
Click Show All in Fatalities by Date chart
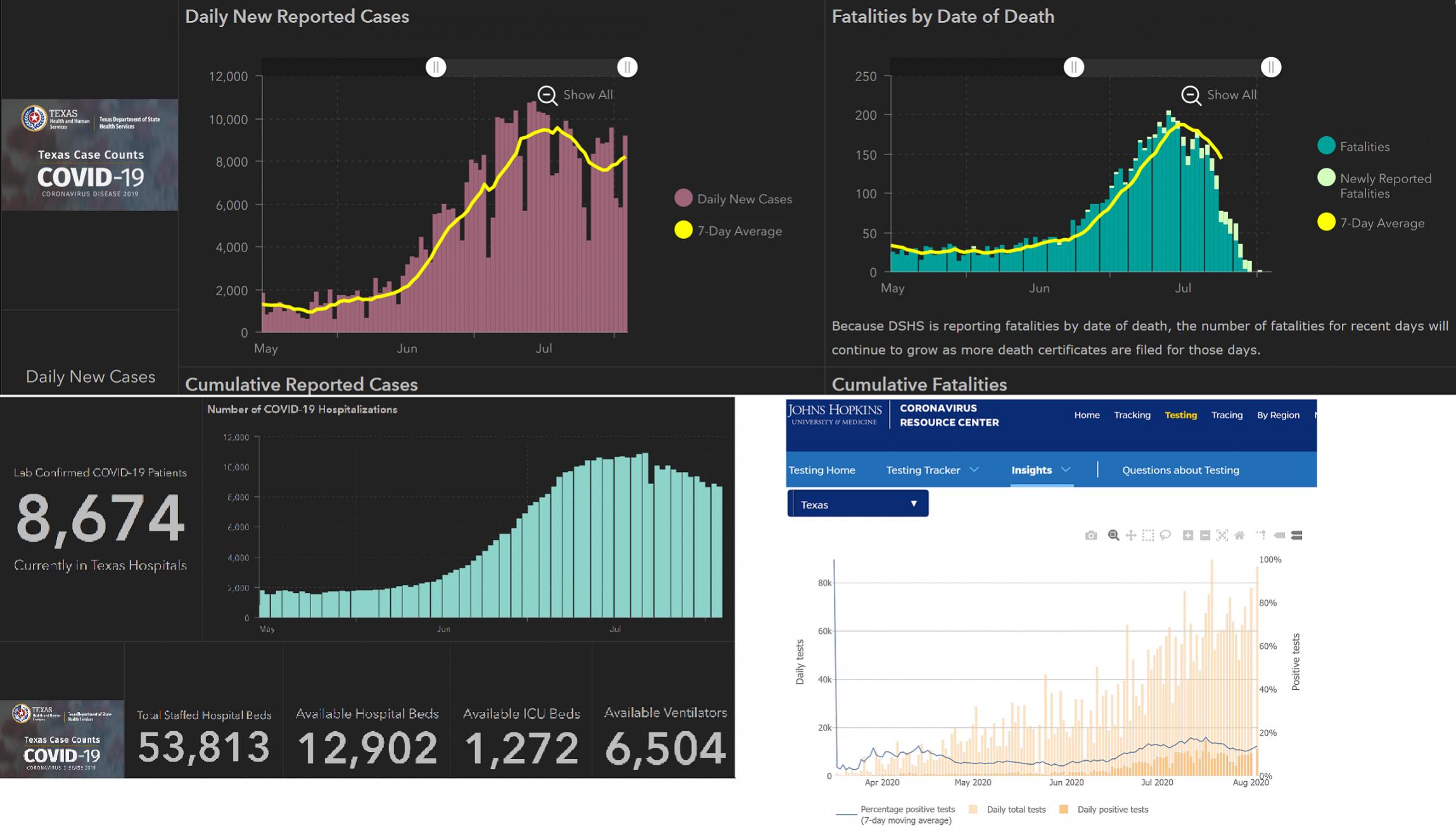tap(1232, 94)
